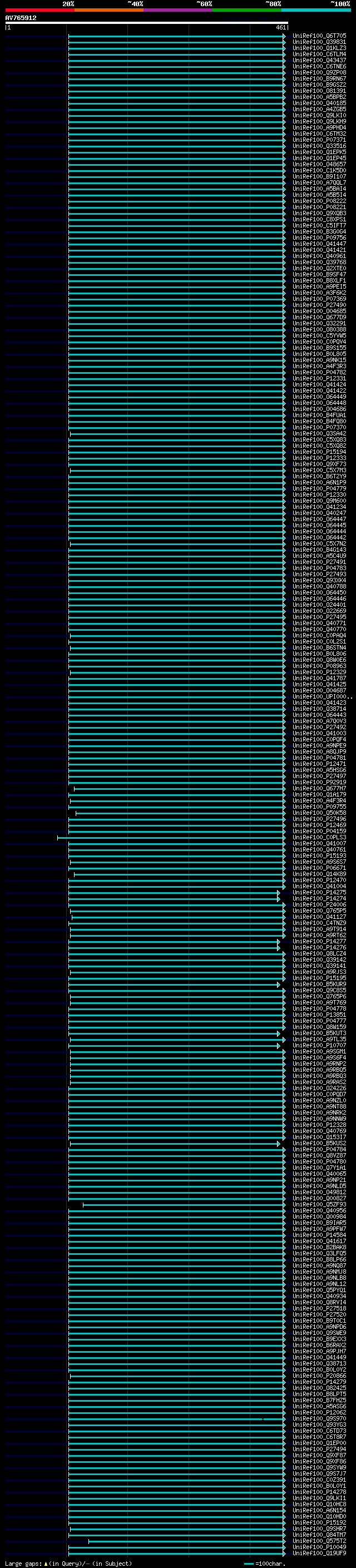
Task: Click hit label UniRef100_Q8LCZ4
Action: [x=319, y=954]
